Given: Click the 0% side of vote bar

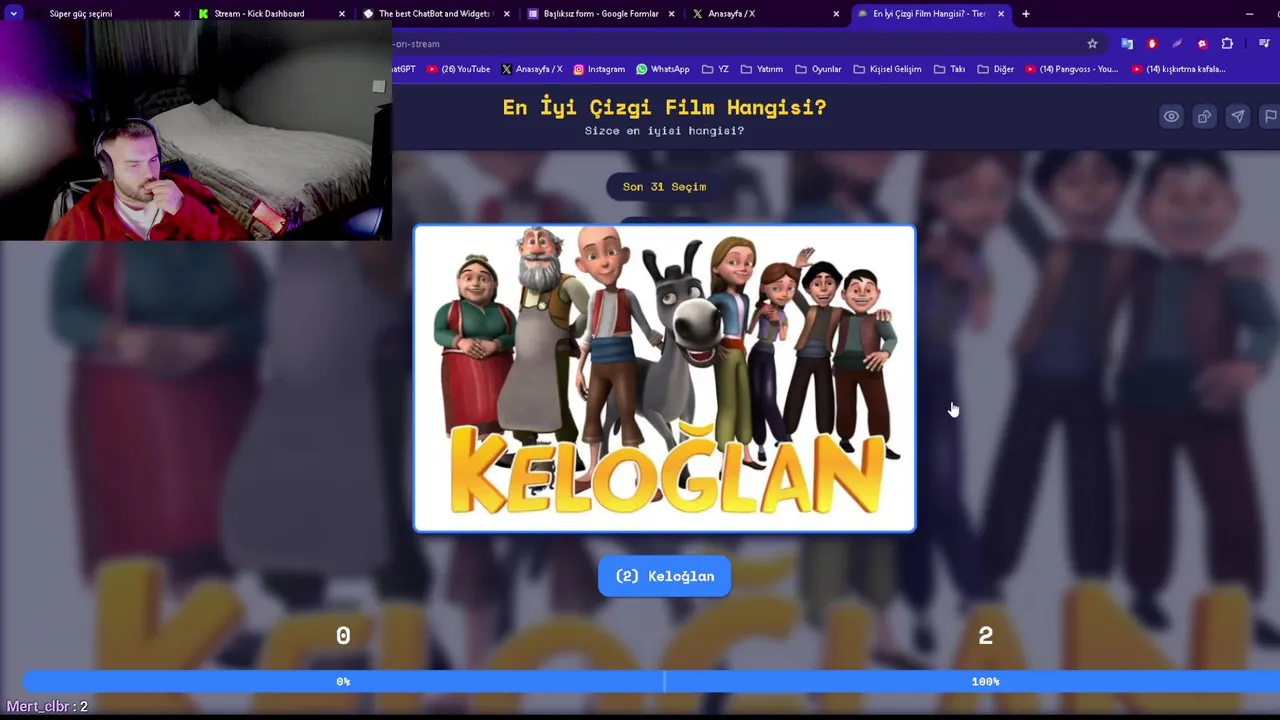Looking at the screenshot, I should 343,681.
